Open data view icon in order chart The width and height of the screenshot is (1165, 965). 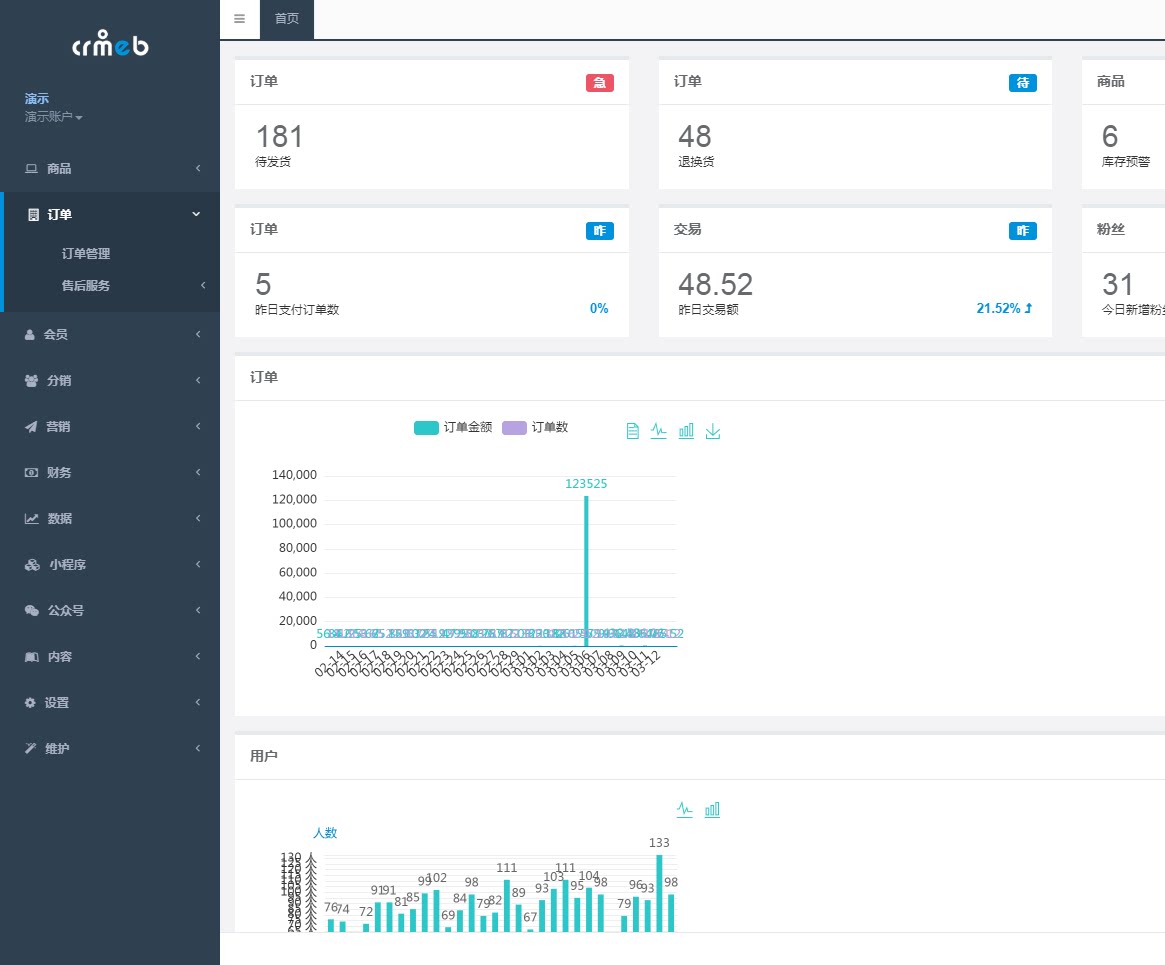click(632, 431)
